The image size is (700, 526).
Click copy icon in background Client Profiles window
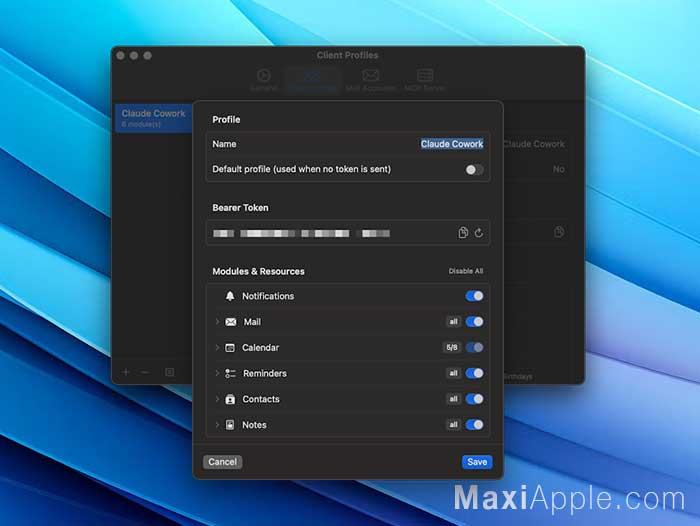coord(559,232)
